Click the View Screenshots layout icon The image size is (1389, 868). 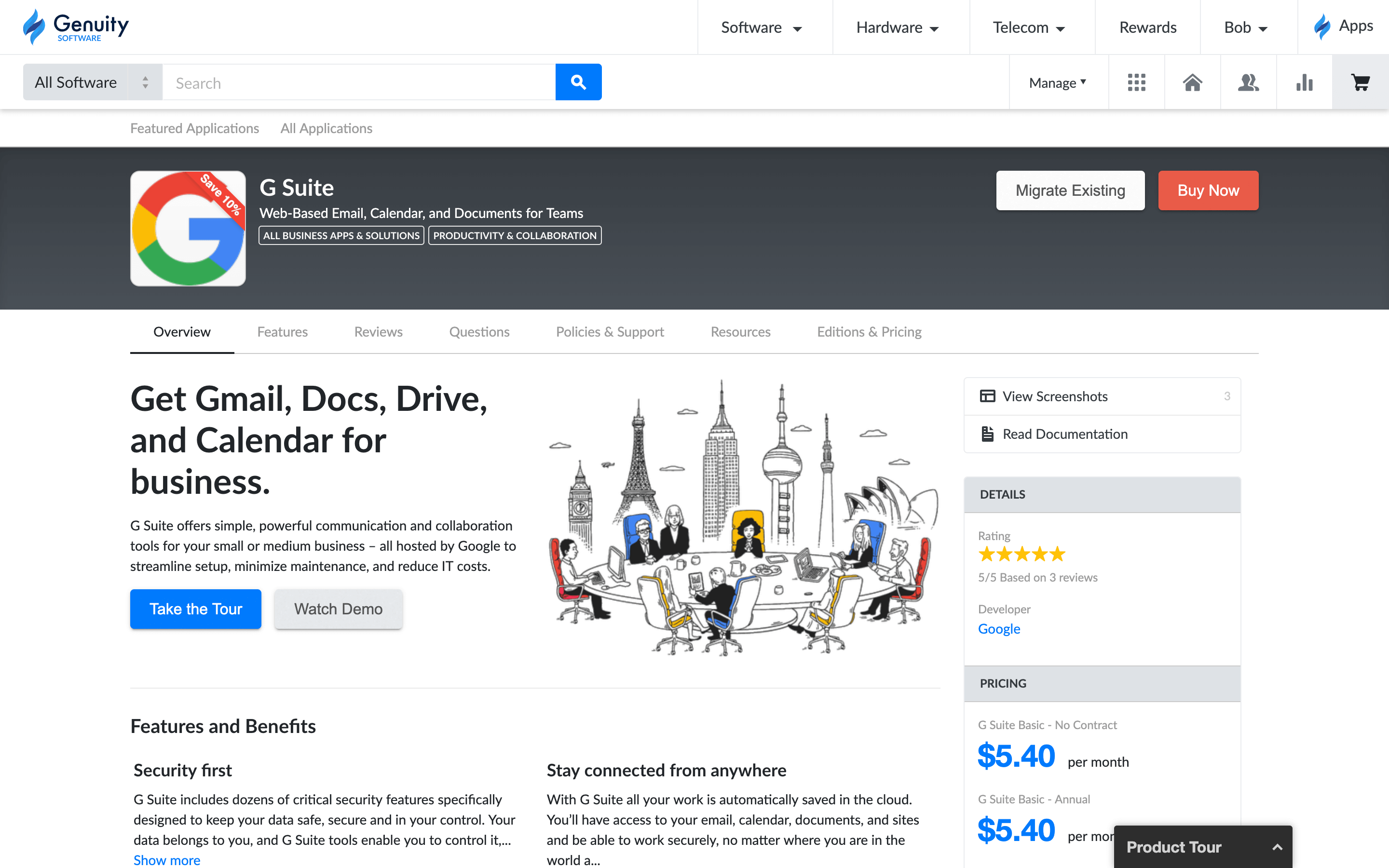[x=987, y=396]
